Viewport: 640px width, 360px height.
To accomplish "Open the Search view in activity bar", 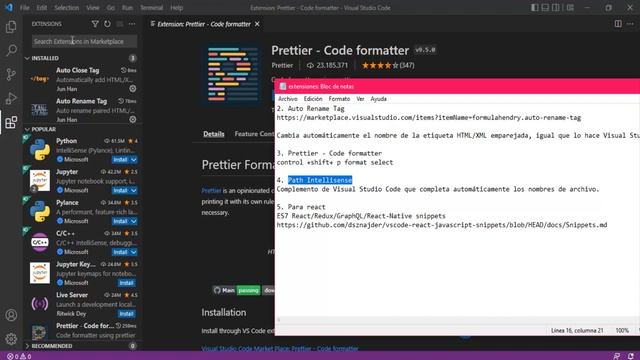I will [x=11, y=50].
